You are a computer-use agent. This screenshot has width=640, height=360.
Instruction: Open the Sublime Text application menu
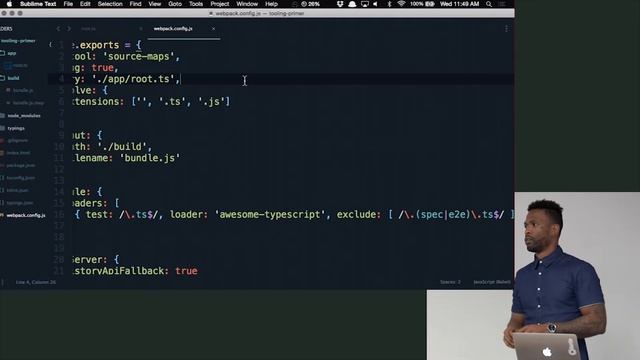tap(38, 4)
